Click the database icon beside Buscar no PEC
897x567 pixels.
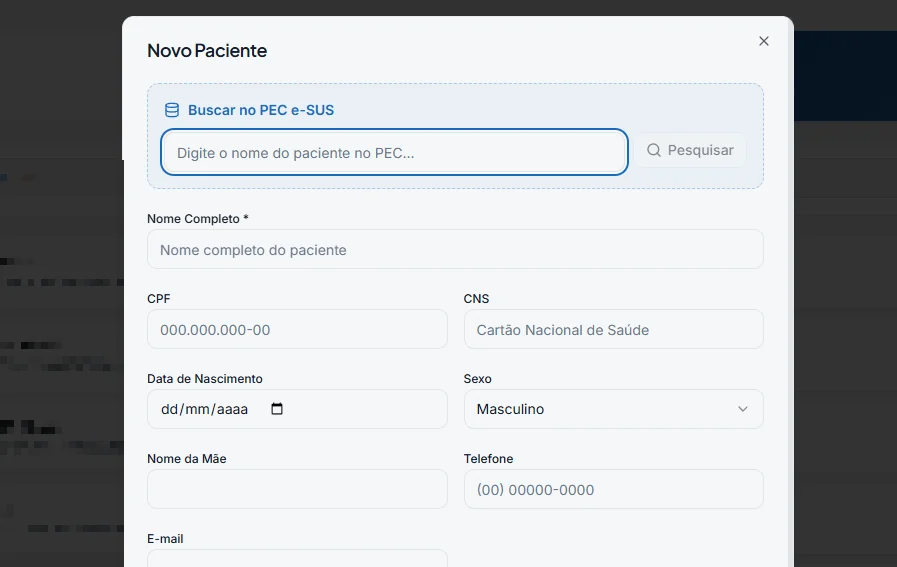(172, 110)
